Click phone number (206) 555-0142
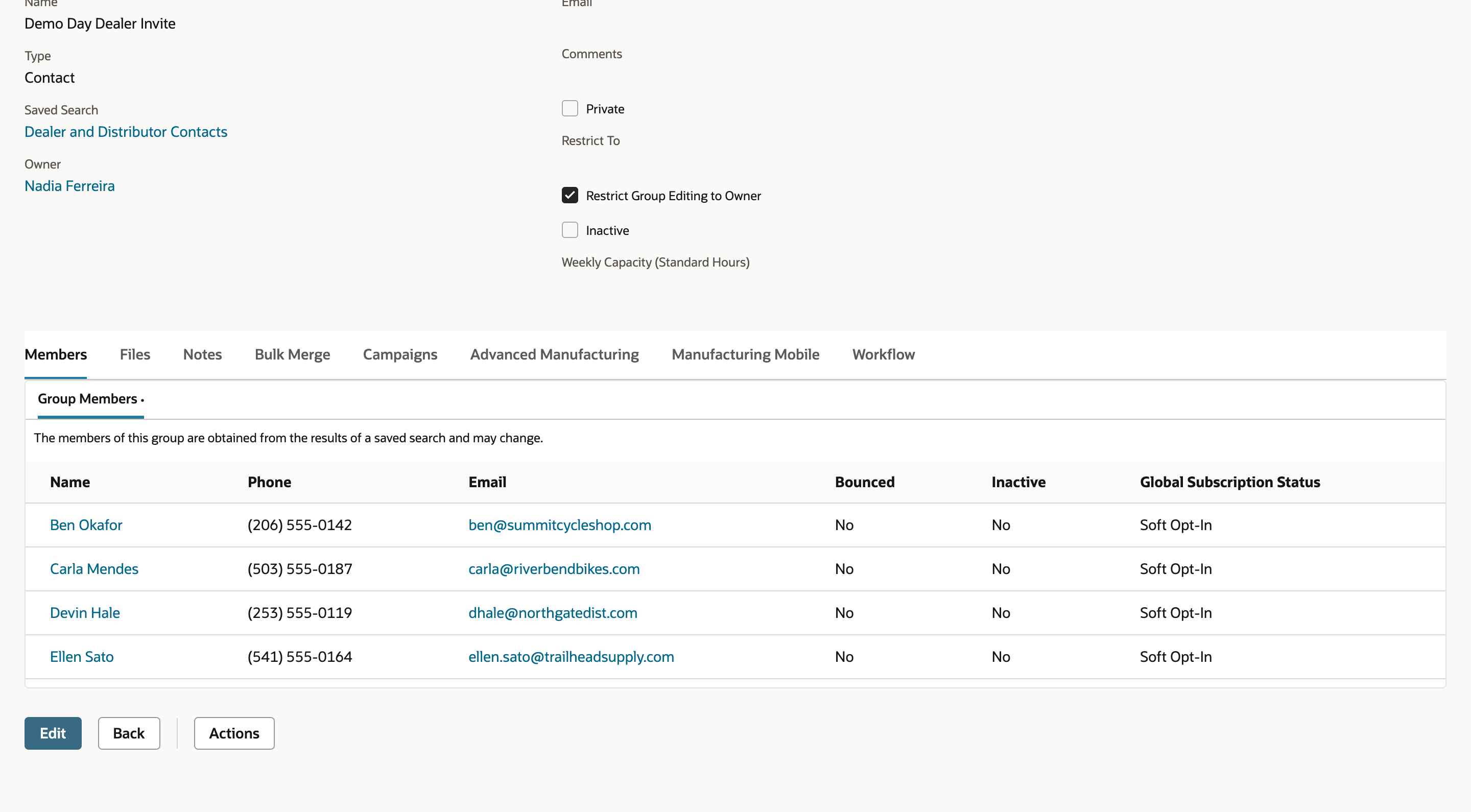This screenshot has height=812, width=1471. click(300, 525)
